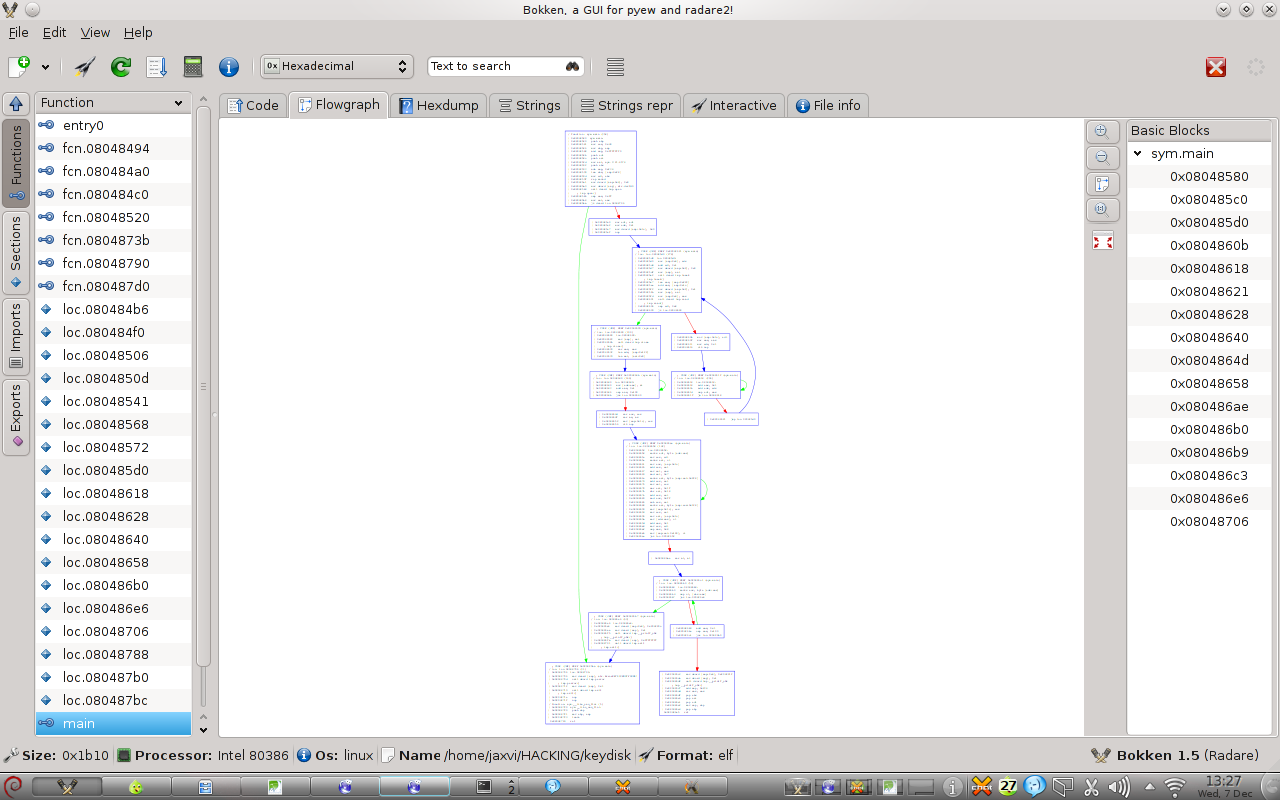Select the Sections side panel tab

click(16, 252)
